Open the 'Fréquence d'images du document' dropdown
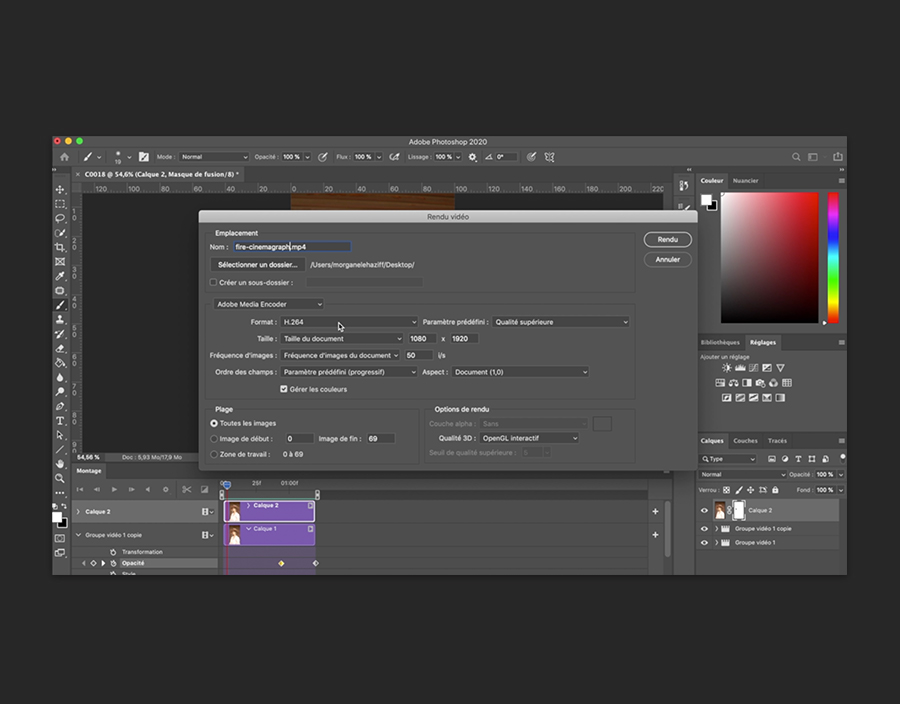Screen dimensions: 900x704 [x=340, y=355]
